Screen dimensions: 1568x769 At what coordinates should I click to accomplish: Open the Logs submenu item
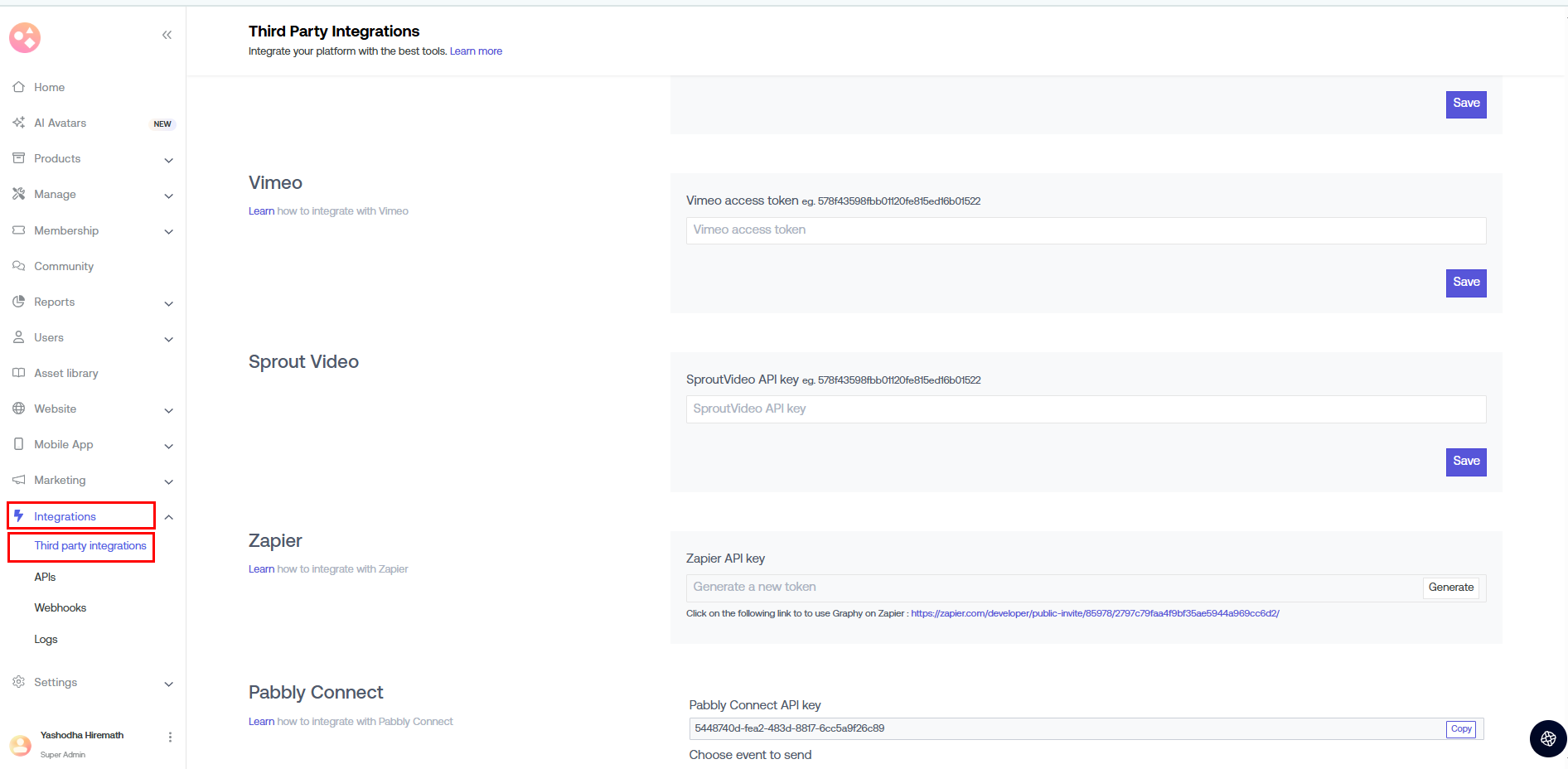pos(46,639)
